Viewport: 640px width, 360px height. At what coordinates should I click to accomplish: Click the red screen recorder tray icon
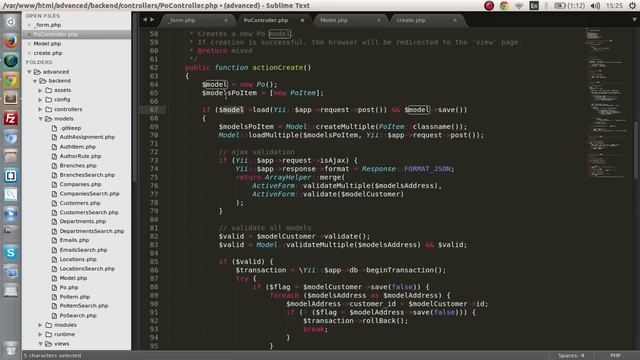click(x=489, y=6)
